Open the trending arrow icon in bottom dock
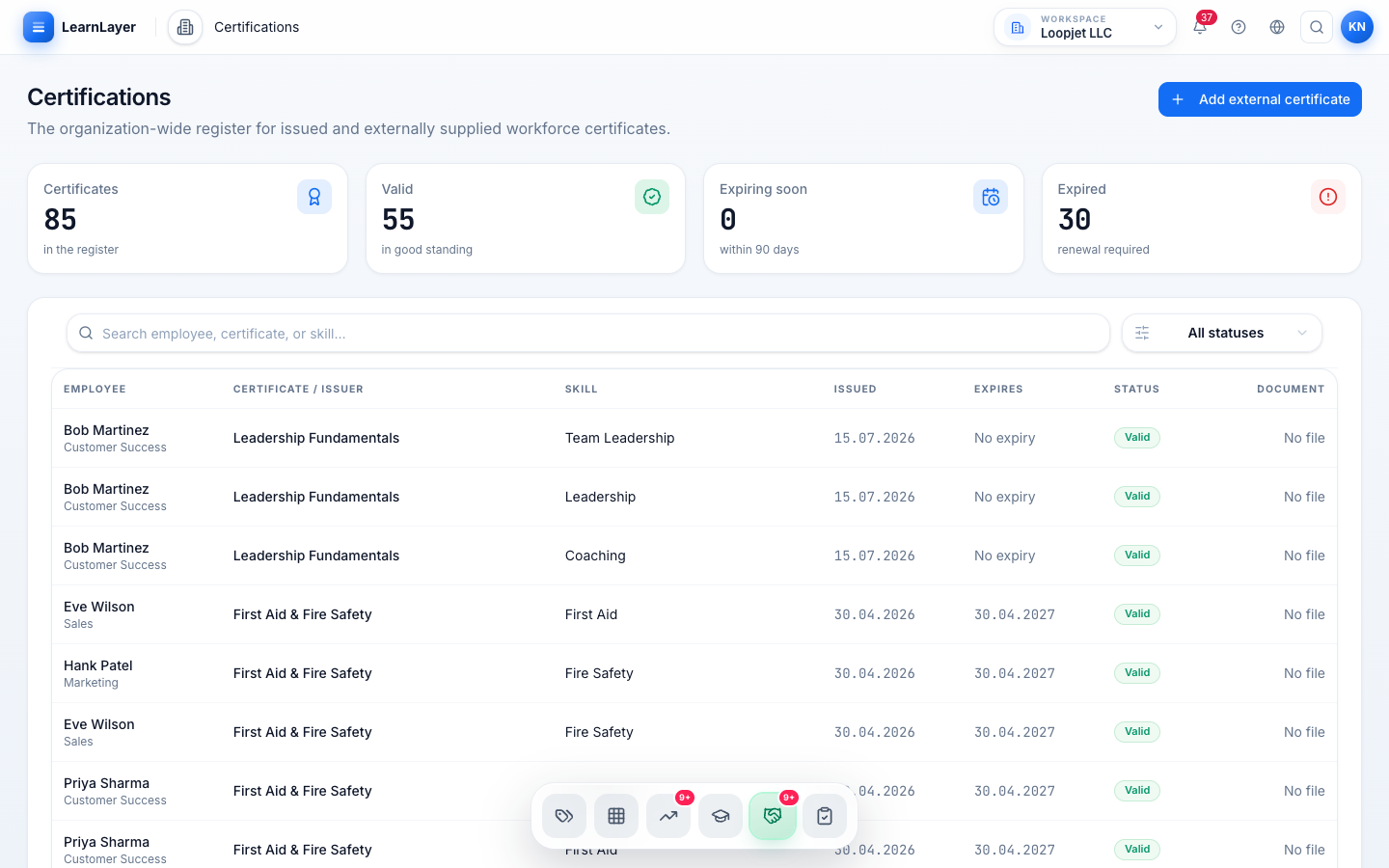 [x=668, y=816]
